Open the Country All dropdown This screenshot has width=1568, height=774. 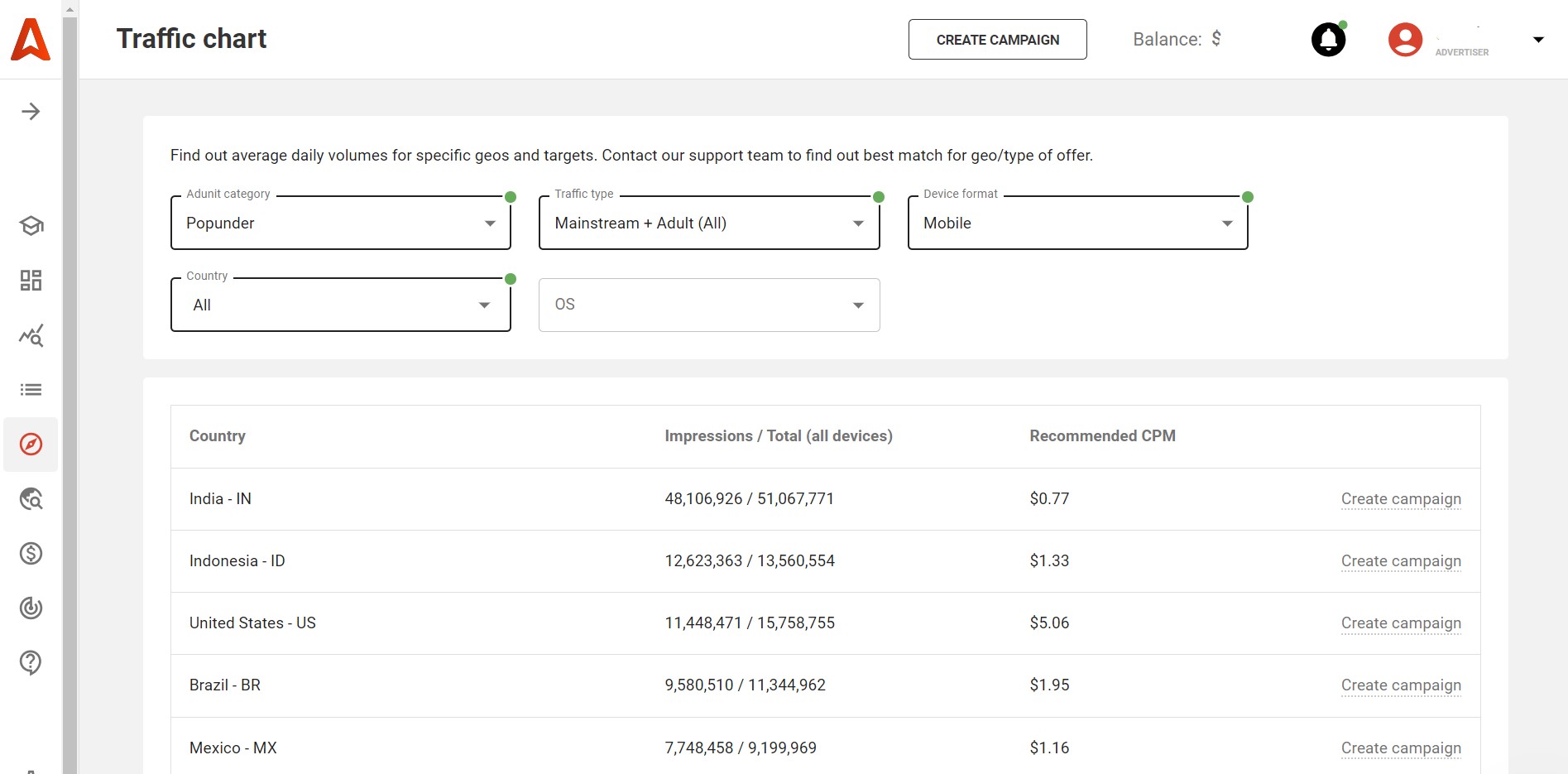(x=340, y=305)
